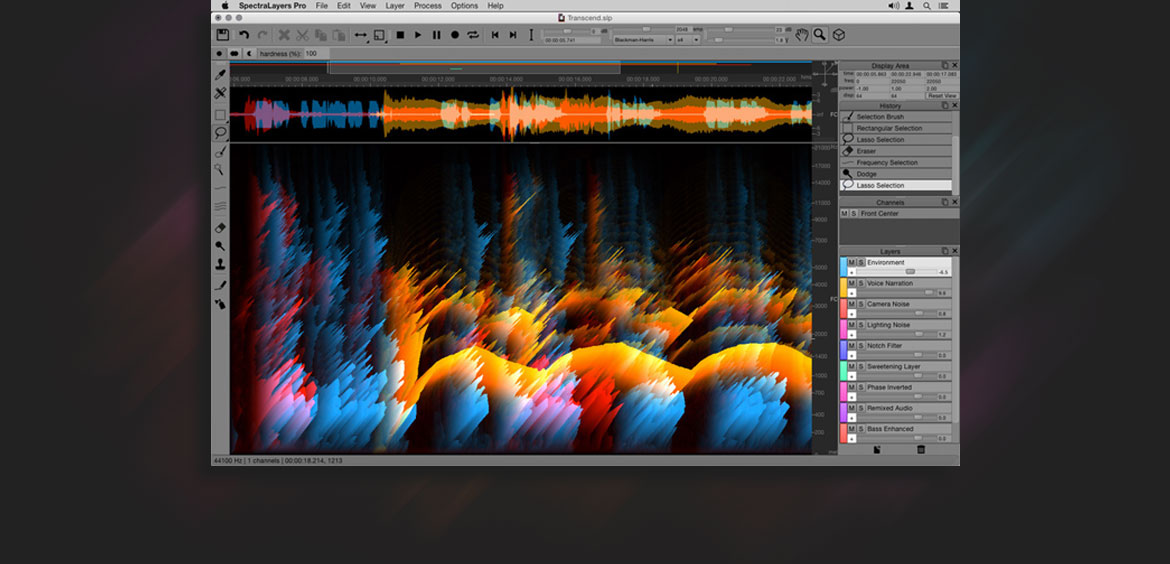Viewport: 1170px width, 564px height.
Task: Click the Undo arrow in the toolbar
Action: [244, 35]
